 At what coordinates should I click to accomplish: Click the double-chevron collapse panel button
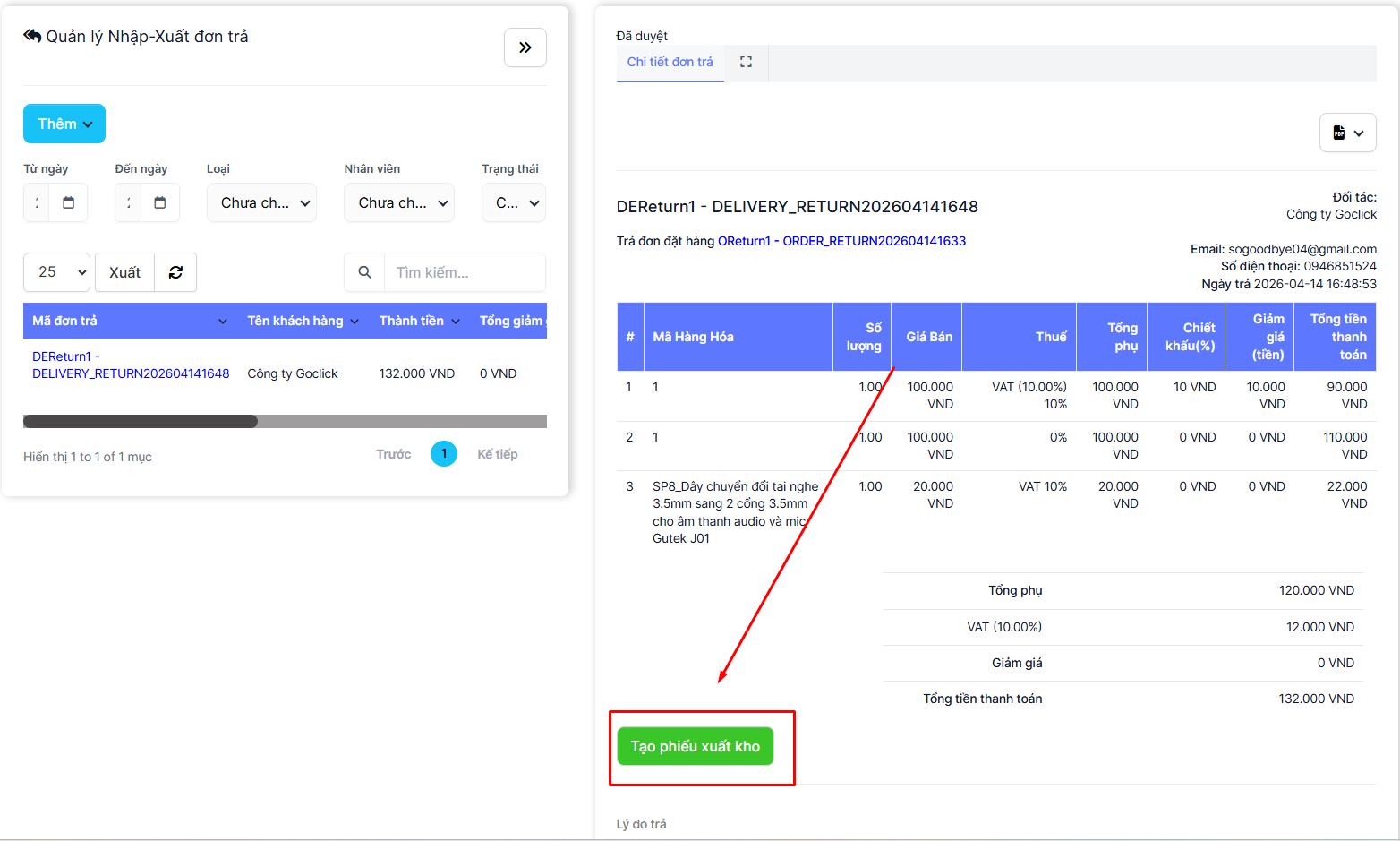click(x=525, y=47)
